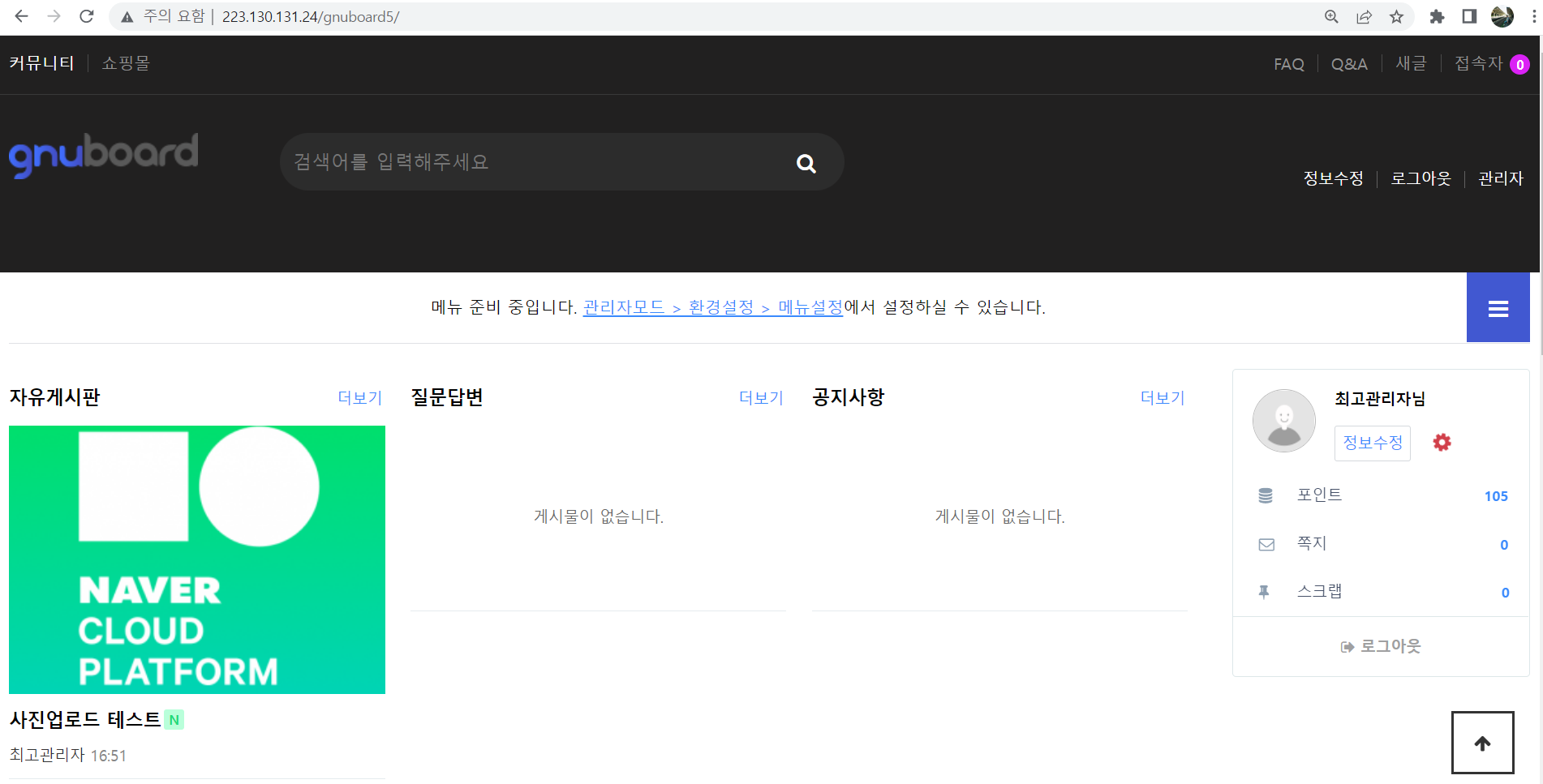The width and height of the screenshot is (1543, 784).
Task: Open the 관리자 admin link
Action: pyautogui.click(x=1501, y=178)
